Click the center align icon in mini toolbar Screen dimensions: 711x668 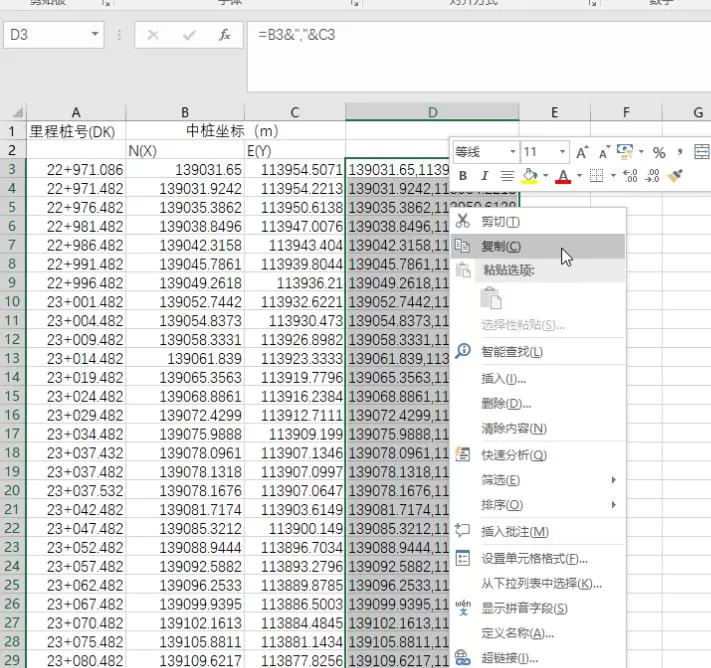pyautogui.click(x=507, y=176)
